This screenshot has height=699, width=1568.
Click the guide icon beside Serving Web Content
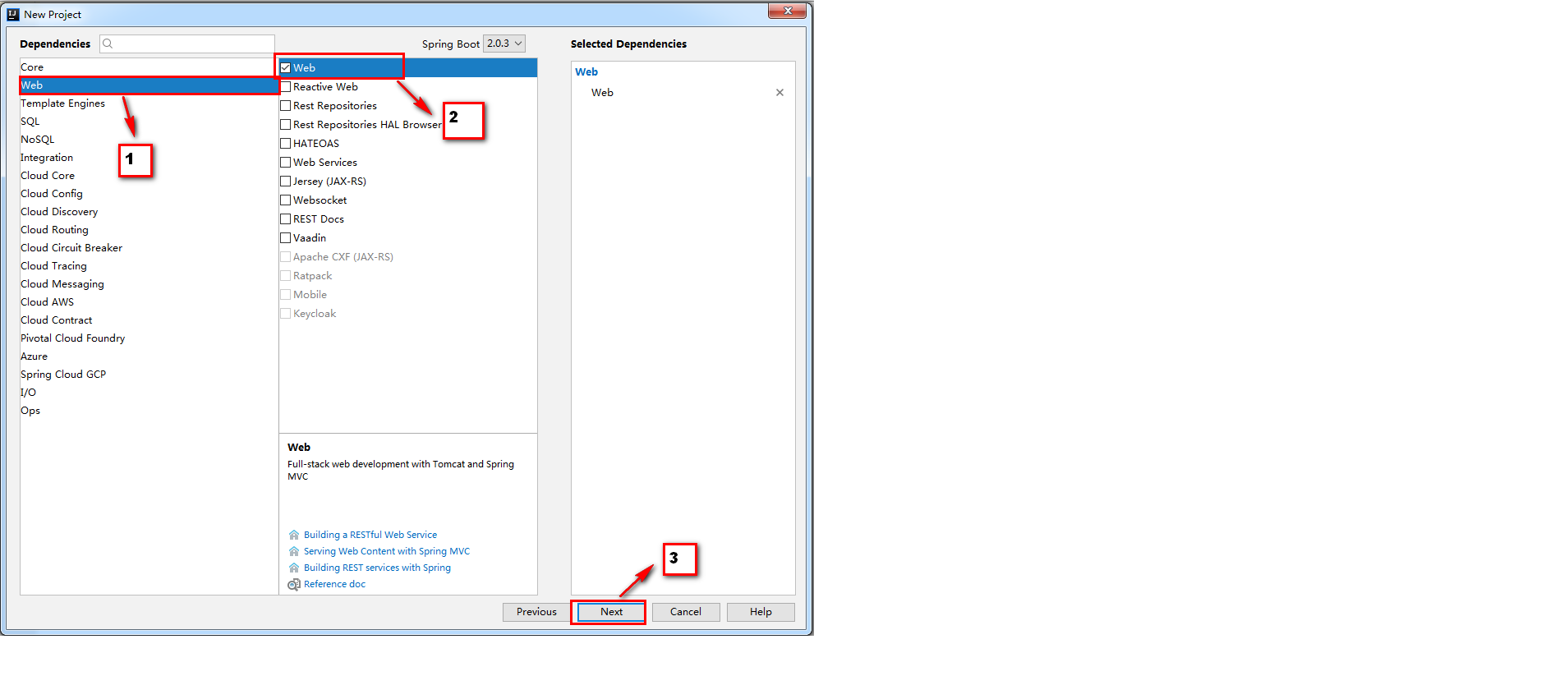coord(294,551)
